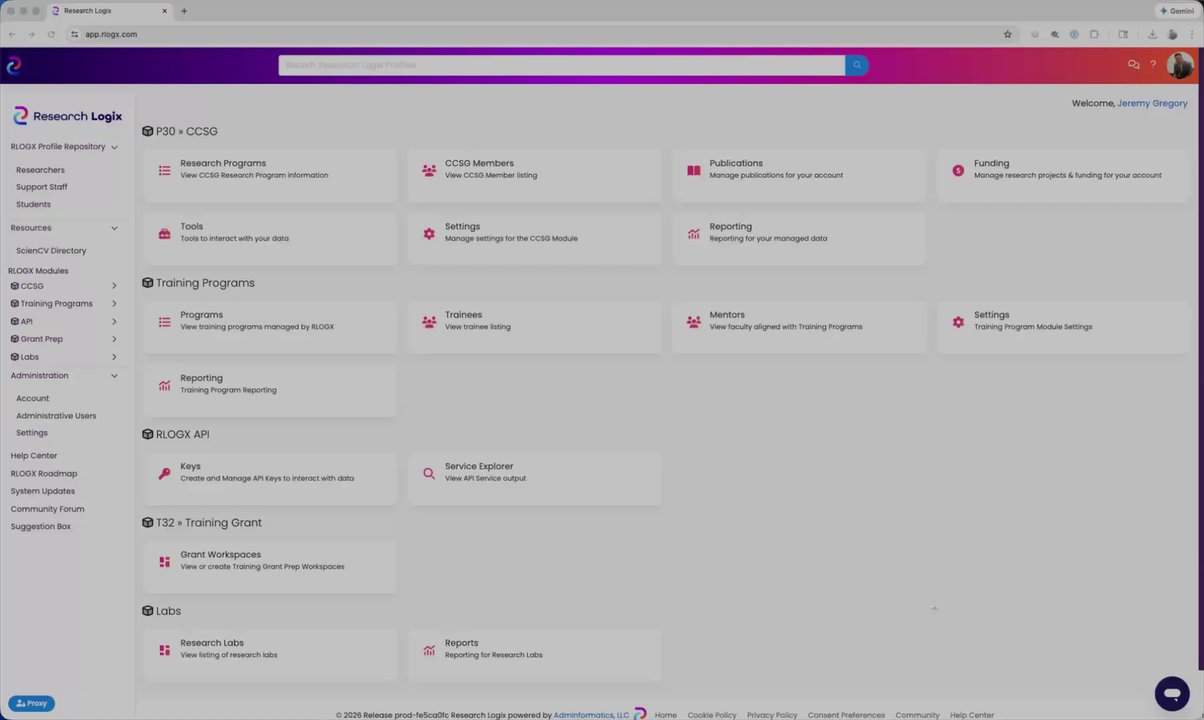This screenshot has width=1204, height=720.
Task: Collapse RLOGX Profile Repository section
Action: pos(114,147)
